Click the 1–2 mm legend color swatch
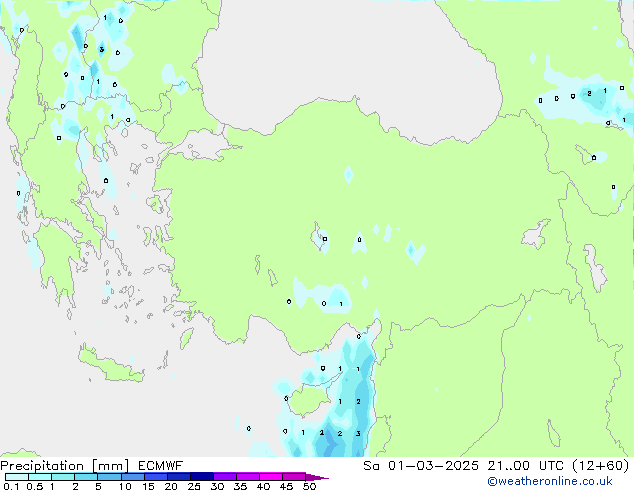 point(63,477)
